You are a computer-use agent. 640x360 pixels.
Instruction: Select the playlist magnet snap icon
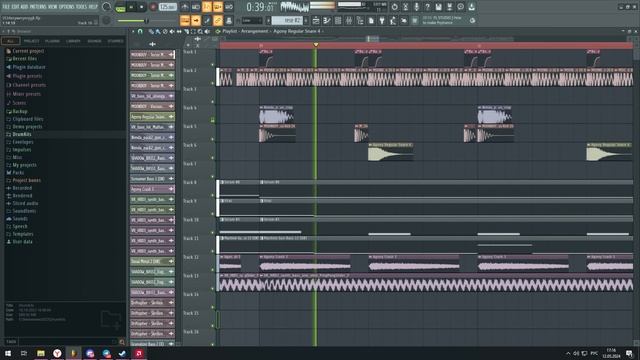click(x=140, y=31)
